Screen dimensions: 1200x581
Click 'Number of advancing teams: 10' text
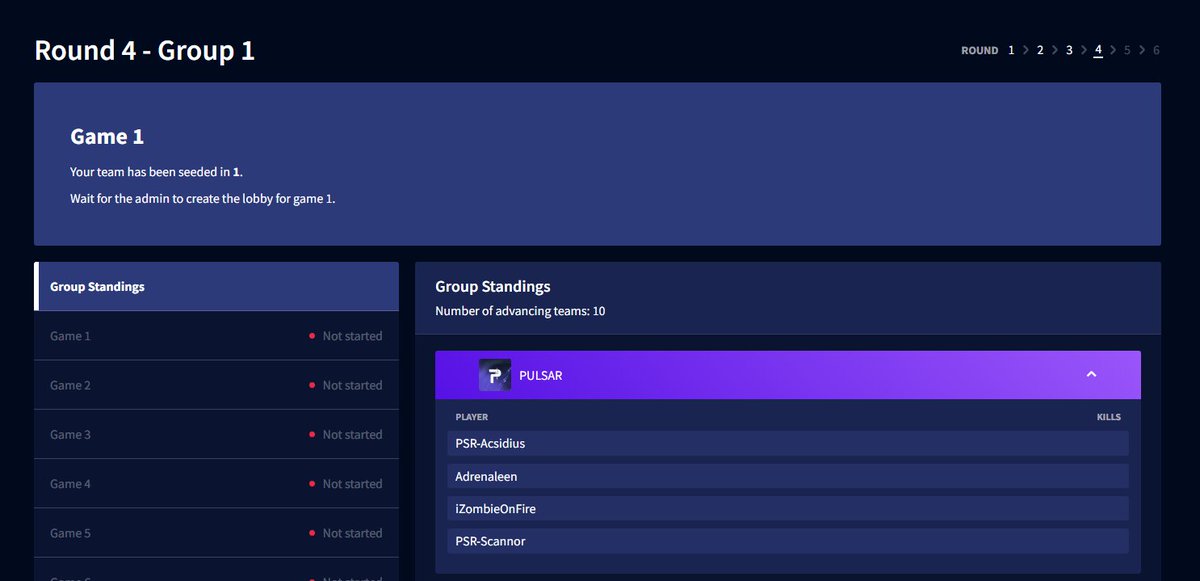pyautogui.click(x=520, y=311)
